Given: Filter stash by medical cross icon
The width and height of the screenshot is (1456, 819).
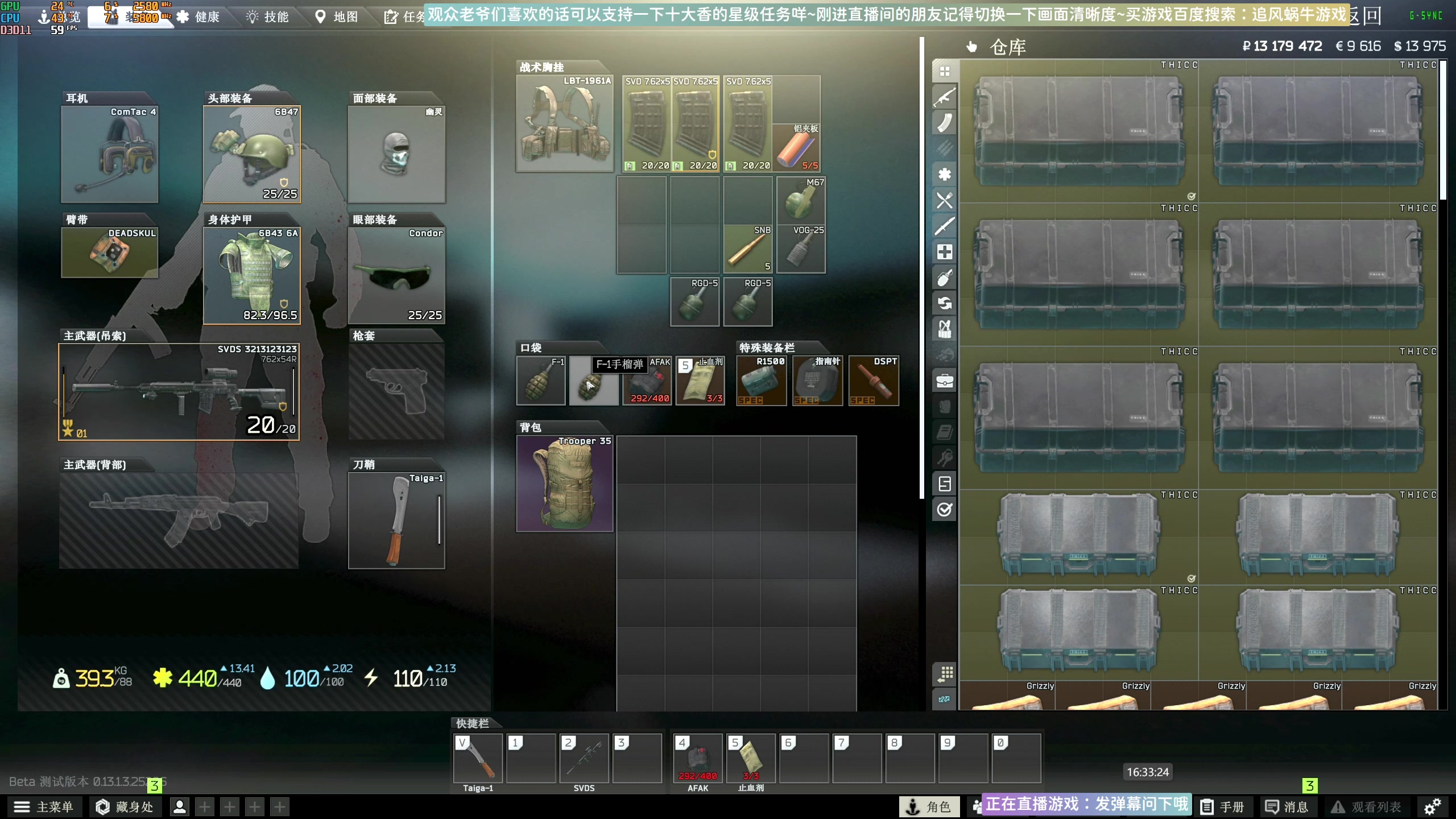Looking at the screenshot, I should pos(944,252).
